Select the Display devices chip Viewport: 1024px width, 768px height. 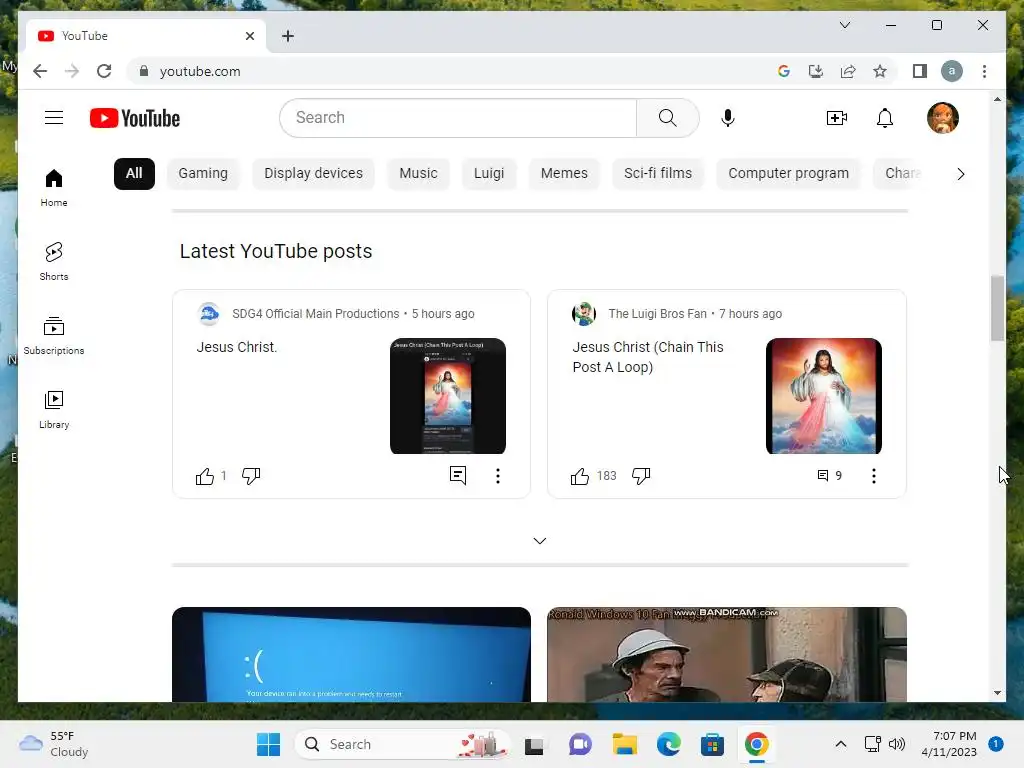313,174
